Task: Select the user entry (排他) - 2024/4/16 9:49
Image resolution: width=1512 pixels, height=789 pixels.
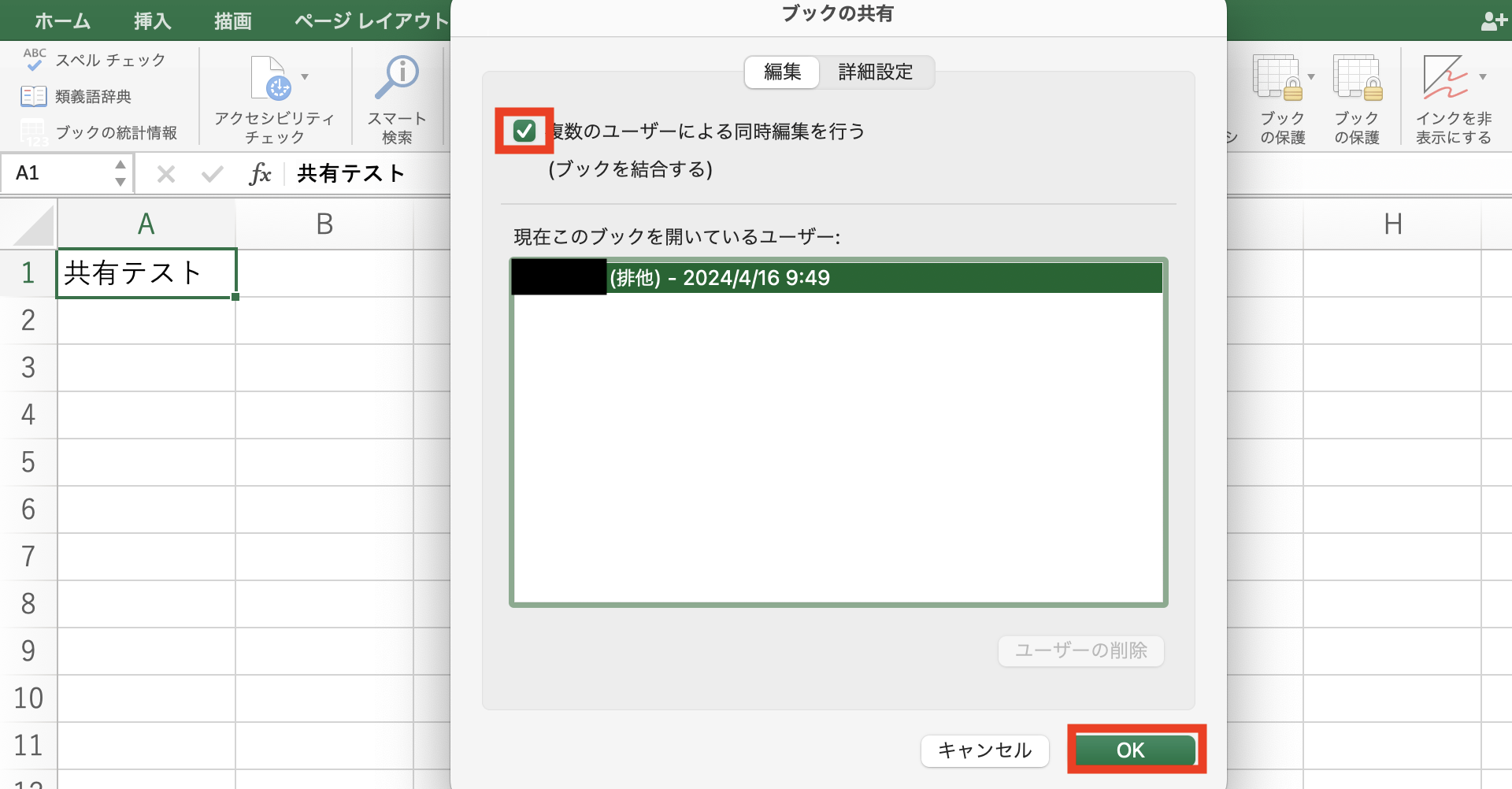Action: click(837, 278)
